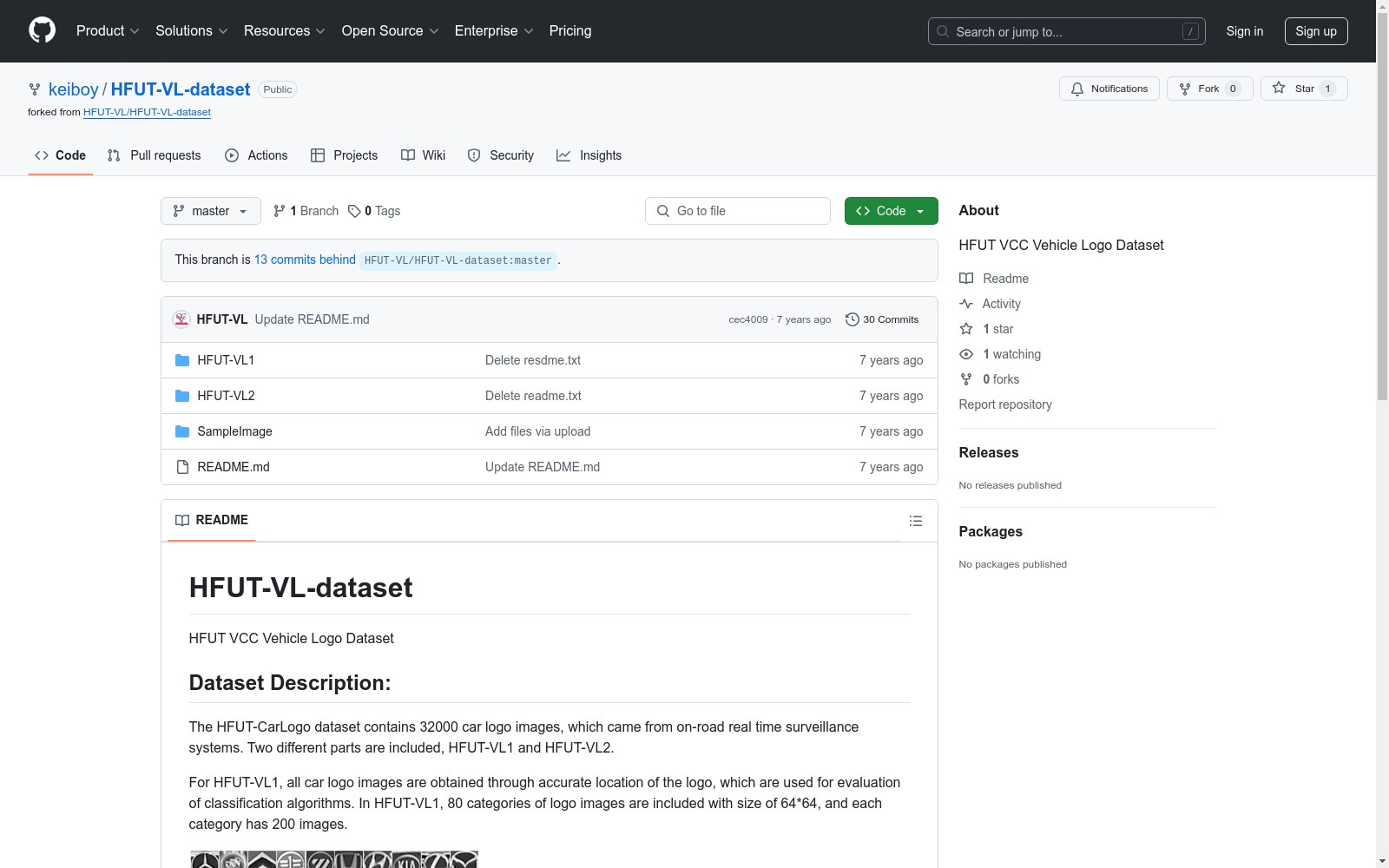This screenshot has width=1389, height=868.
Task: Focus the Search or jump to field
Action: tap(1066, 31)
